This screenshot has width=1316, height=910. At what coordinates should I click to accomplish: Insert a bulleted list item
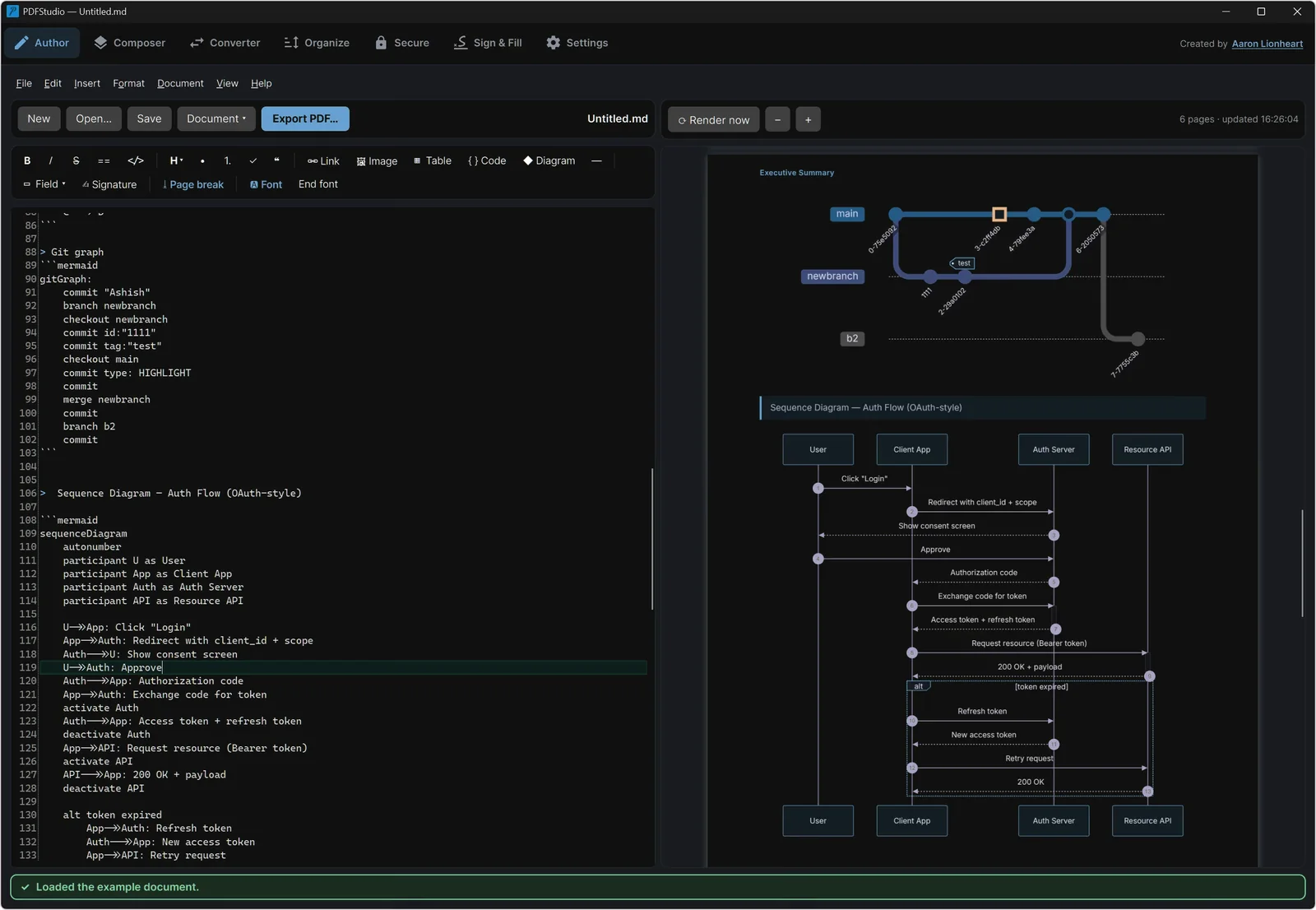pos(202,161)
